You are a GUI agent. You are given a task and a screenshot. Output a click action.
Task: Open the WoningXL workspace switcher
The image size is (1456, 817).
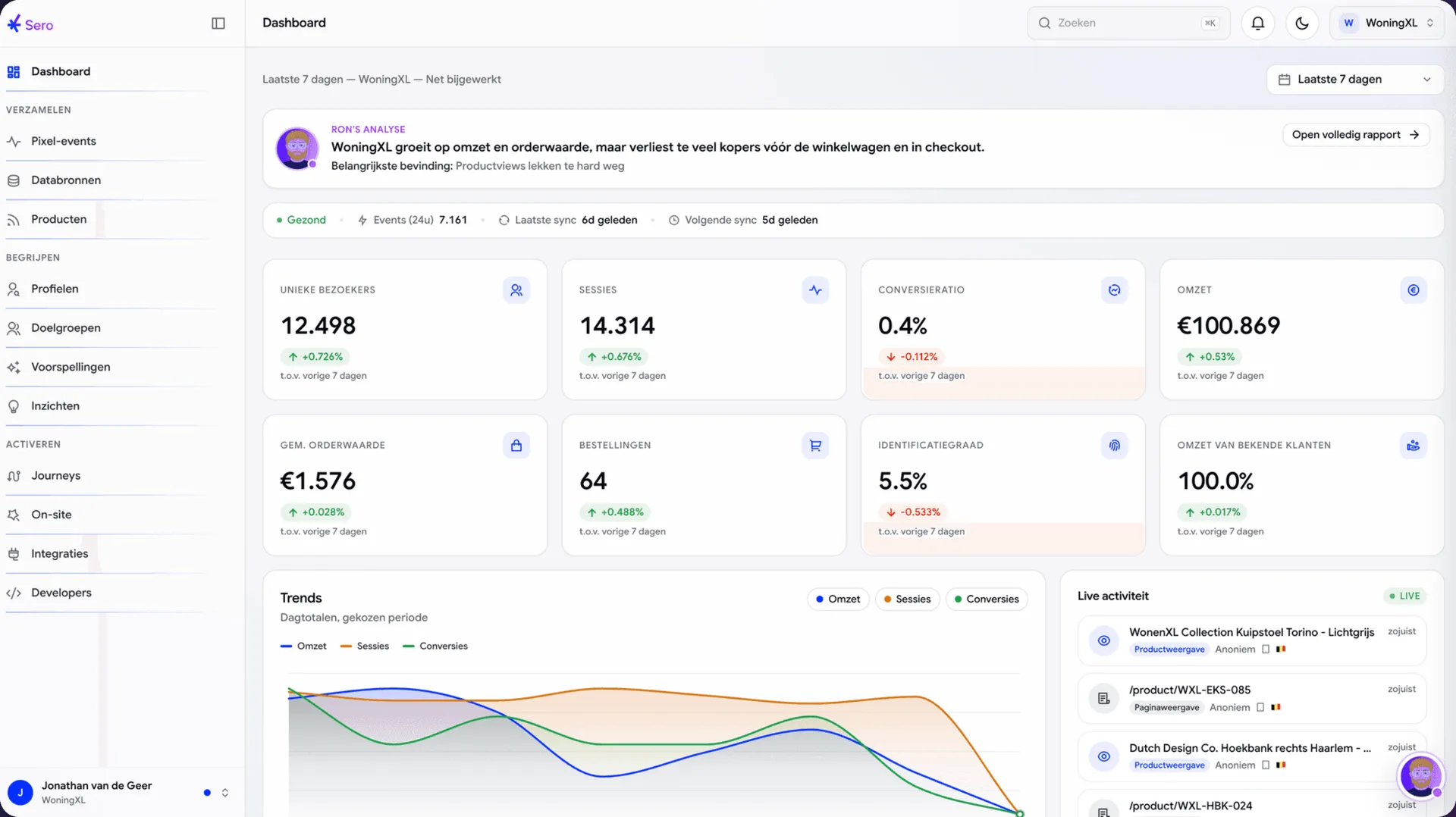pos(1387,23)
